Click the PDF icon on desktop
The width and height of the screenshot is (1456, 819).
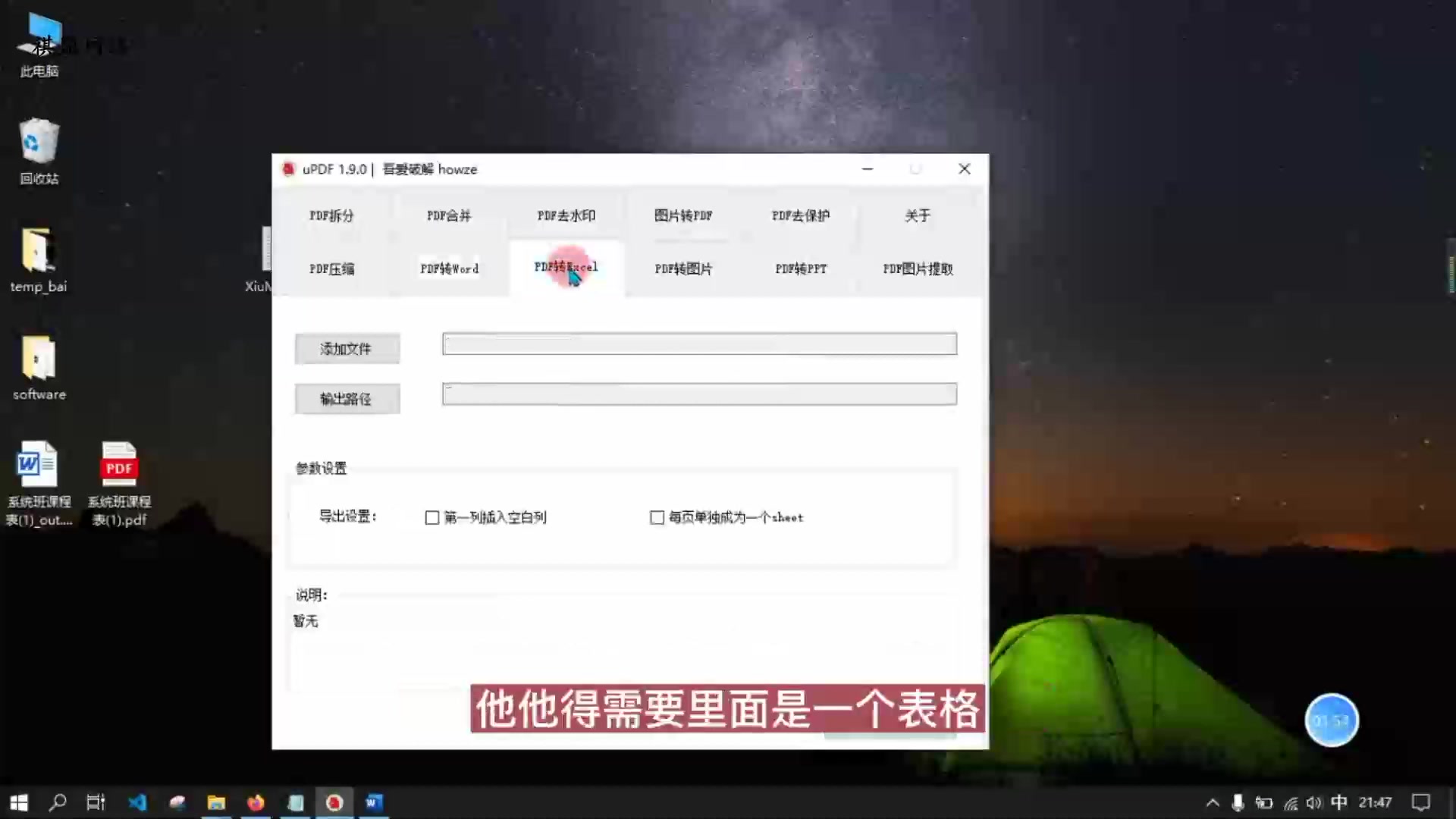pyautogui.click(x=119, y=466)
